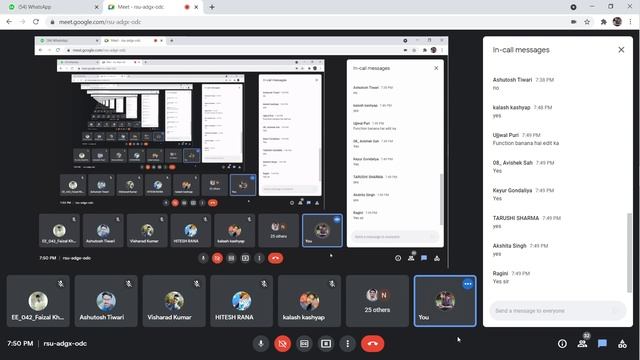Close the Meet browser tab

(x=196, y=7)
